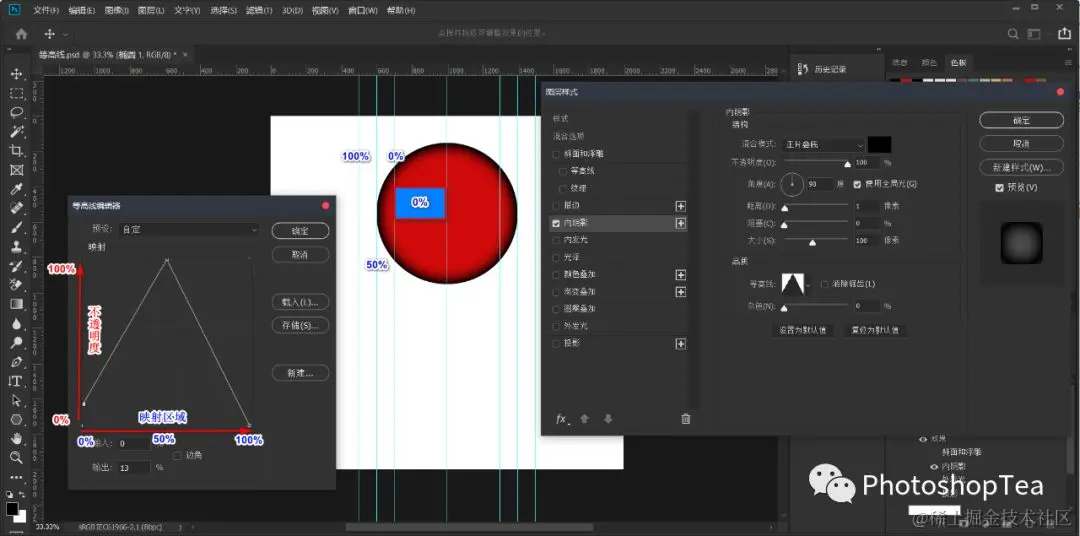Select the Polygon shape tool
Viewport: 1080px width, 536px height.
coord(17,419)
